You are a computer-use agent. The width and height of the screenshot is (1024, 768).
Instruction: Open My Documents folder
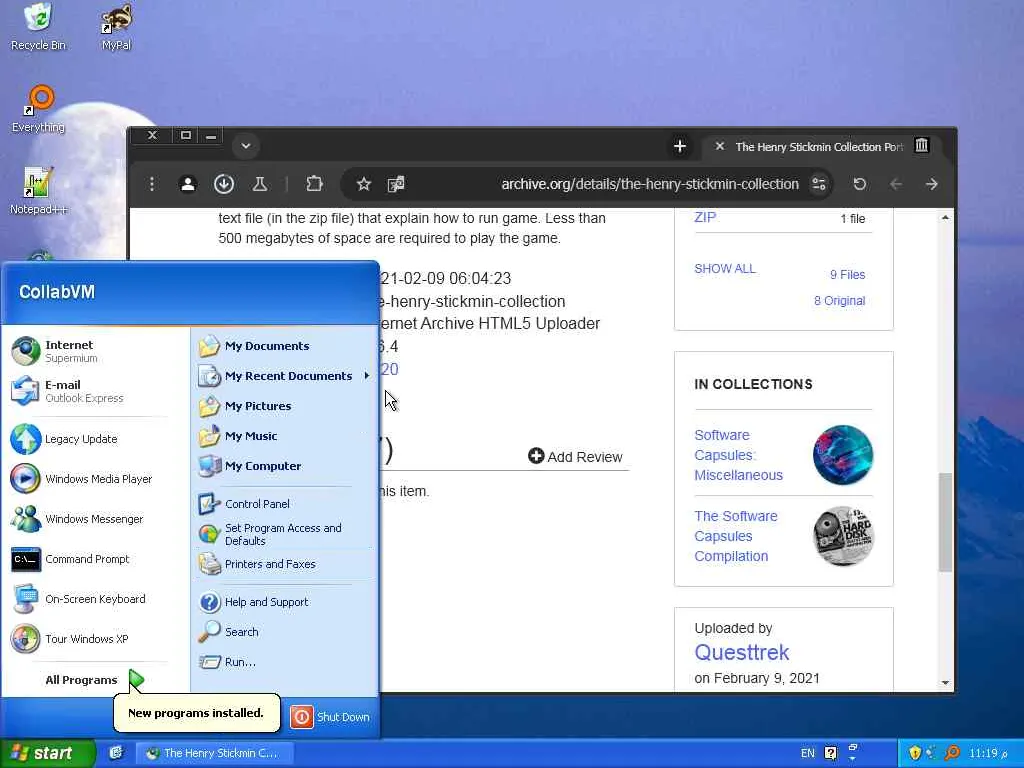pyautogui.click(x=285, y=346)
